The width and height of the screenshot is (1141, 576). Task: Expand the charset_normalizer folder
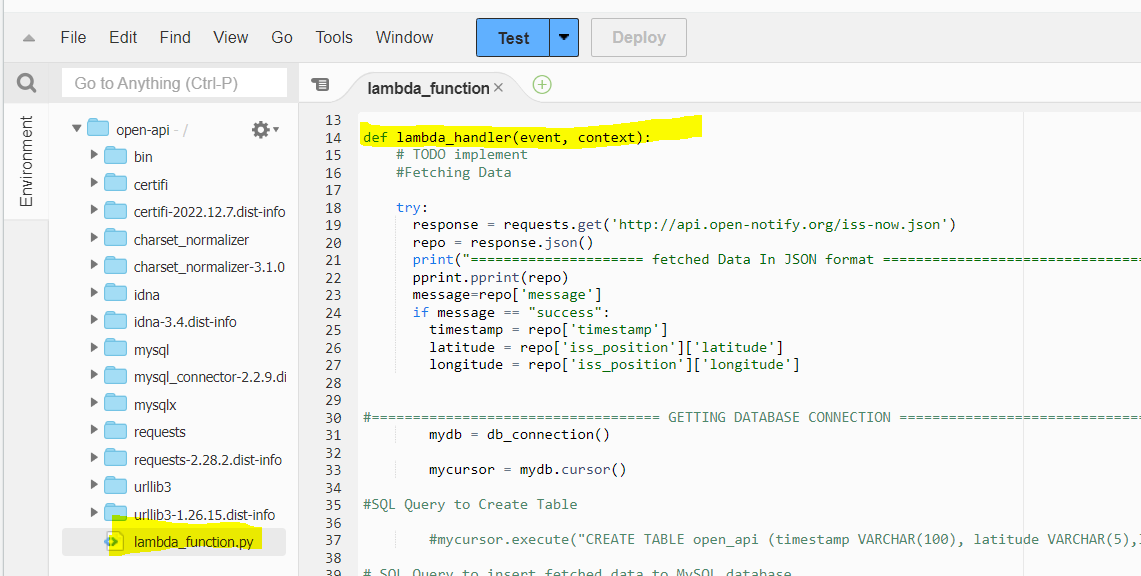coord(94,238)
